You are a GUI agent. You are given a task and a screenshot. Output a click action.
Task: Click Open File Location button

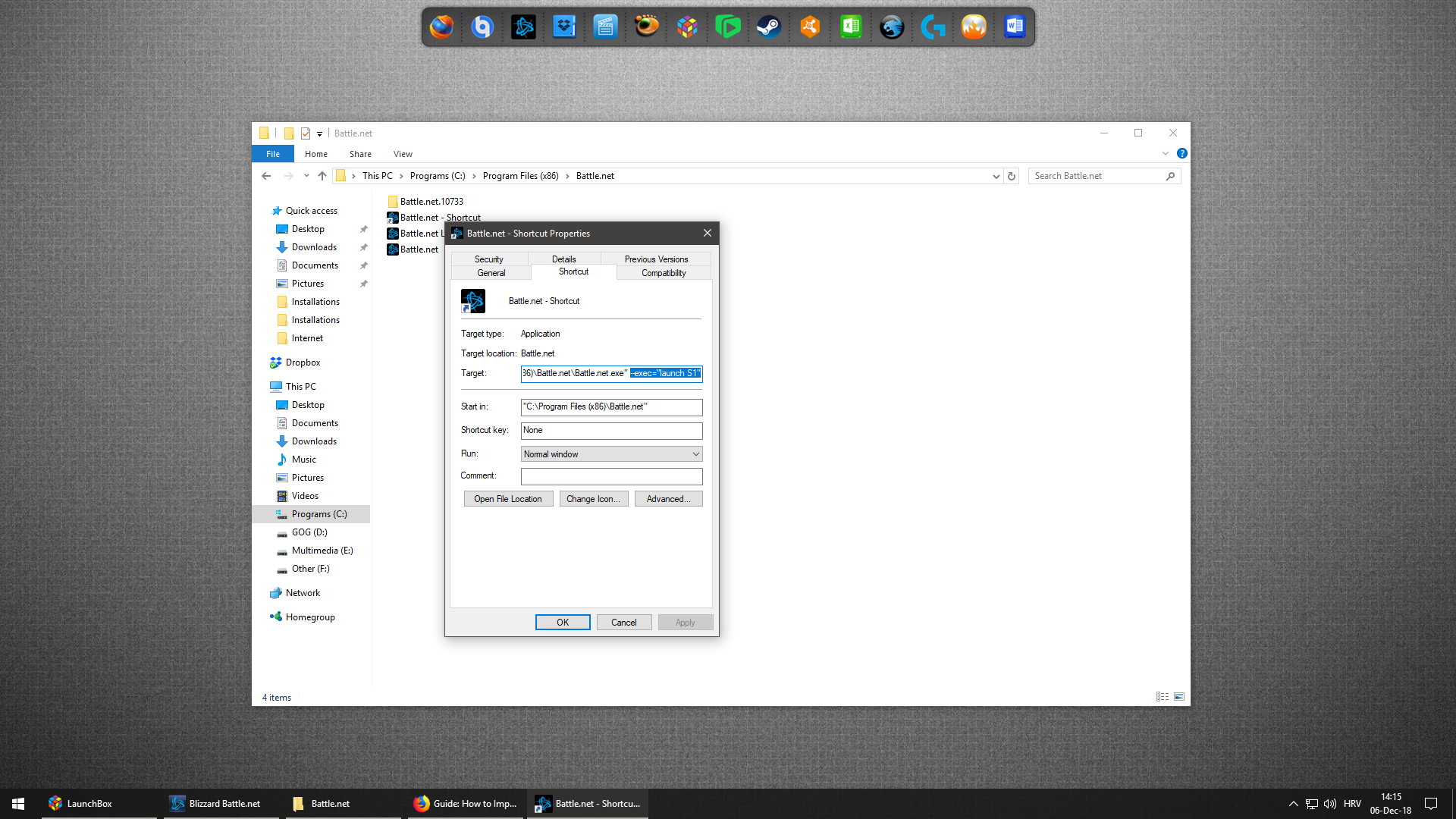point(508,499)
